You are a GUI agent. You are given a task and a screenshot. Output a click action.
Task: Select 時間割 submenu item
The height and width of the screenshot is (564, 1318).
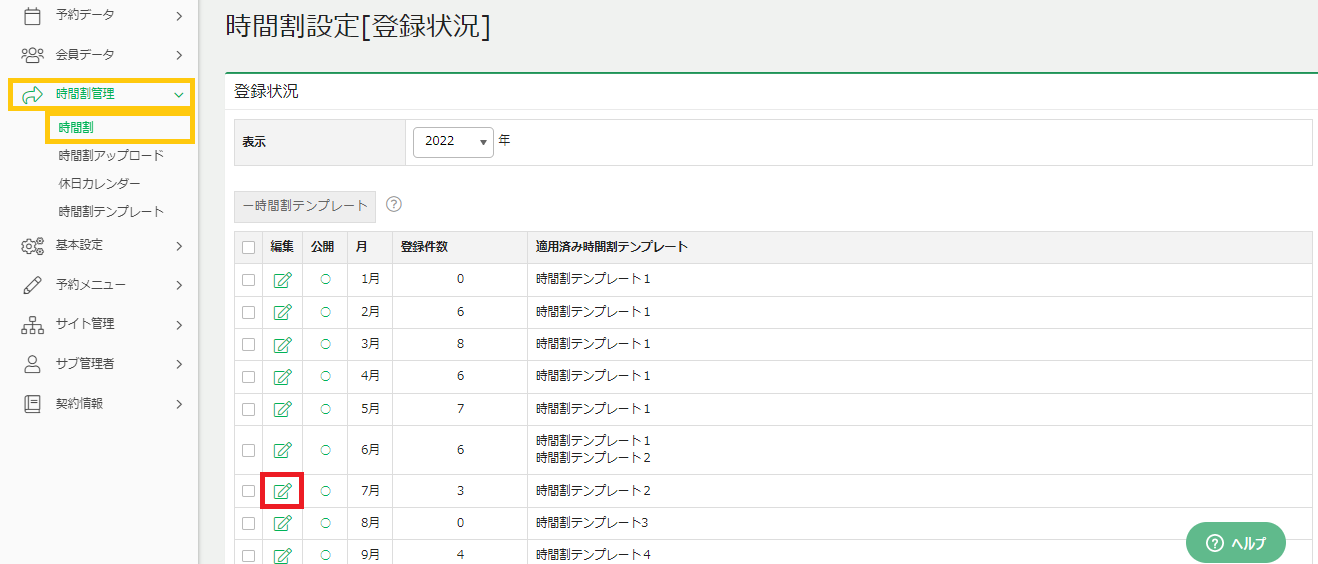pos(76,127)
